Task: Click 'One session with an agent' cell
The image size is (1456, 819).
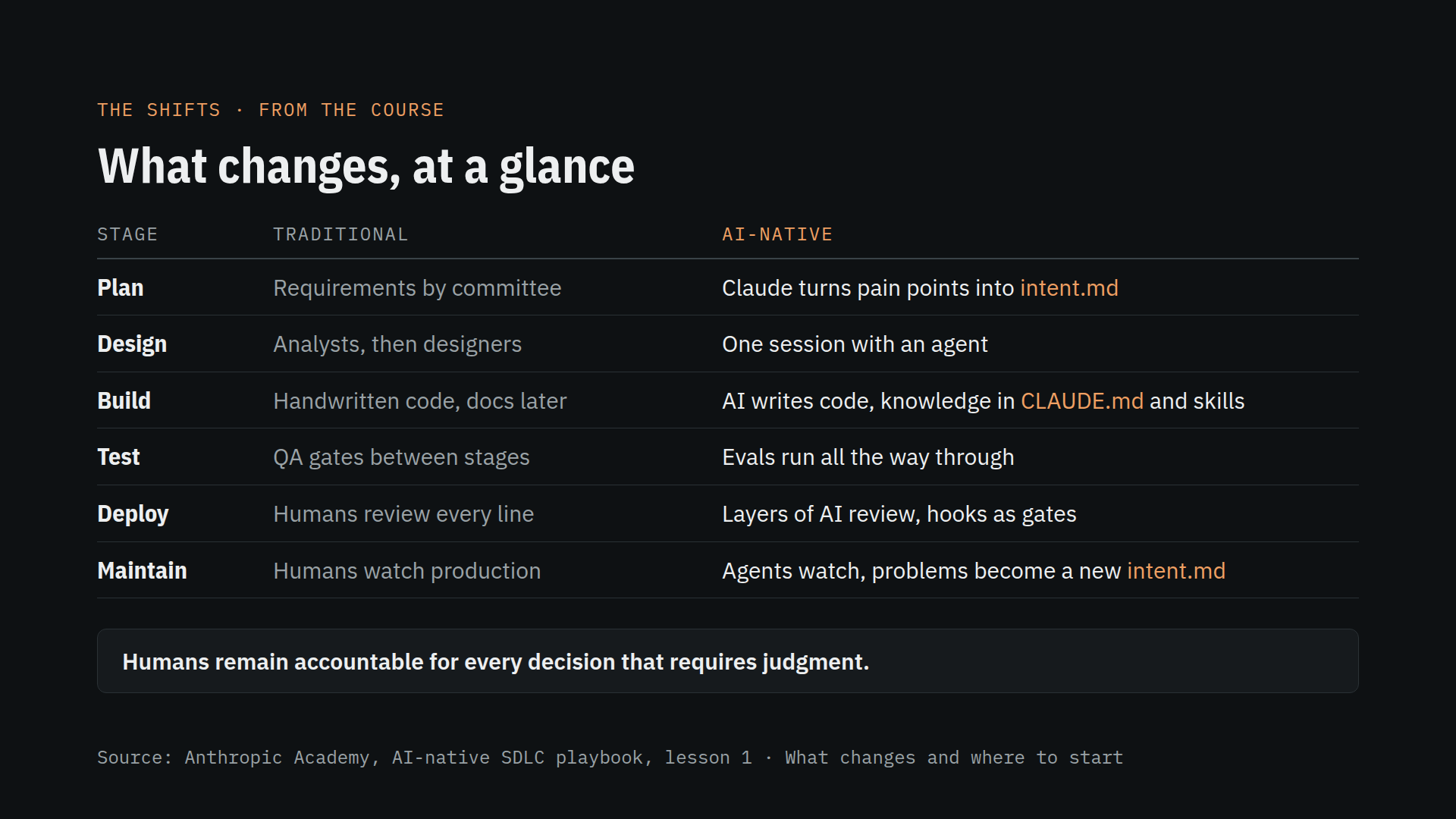Action: (855, 344)
